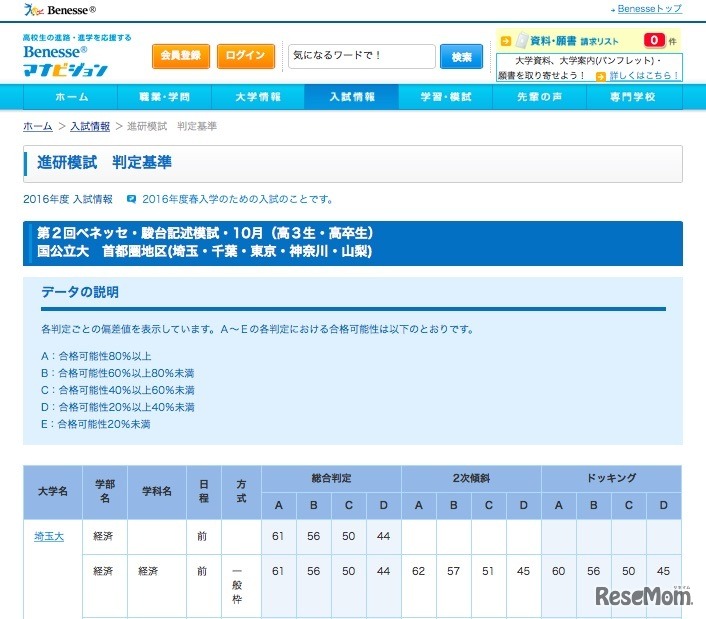
Task: Click the 2次傾斜 A value 62
Action: coord(418,571)
